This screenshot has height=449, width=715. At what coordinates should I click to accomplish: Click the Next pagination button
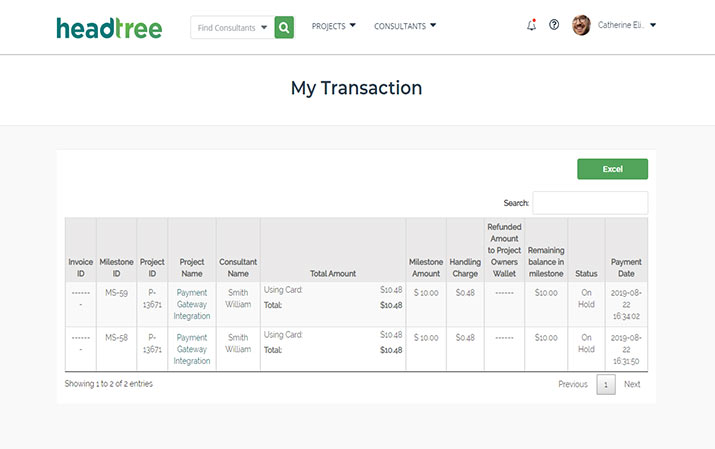point(632,384)
